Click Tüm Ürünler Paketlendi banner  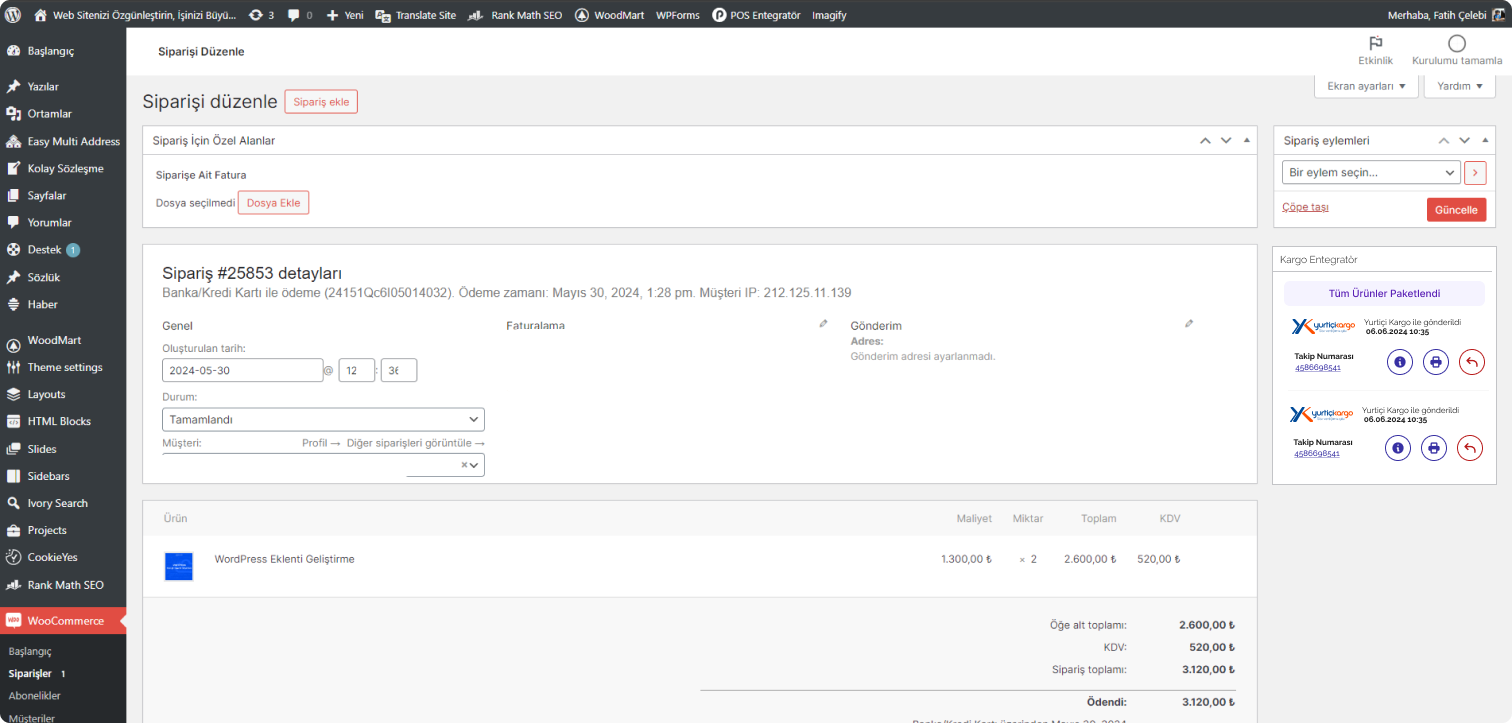(x=1384, y=293)
